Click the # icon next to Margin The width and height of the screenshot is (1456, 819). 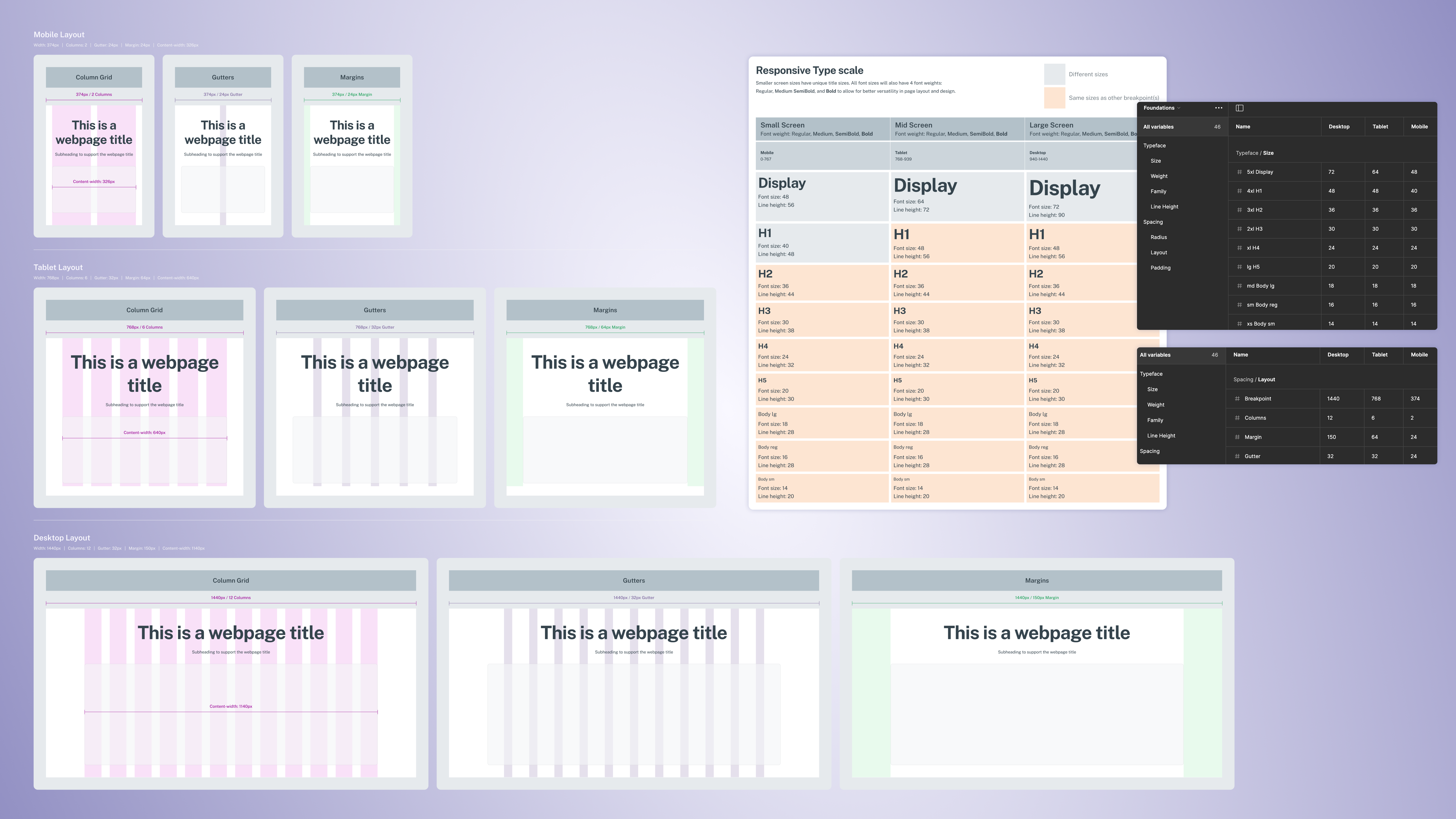(1237, 437)
